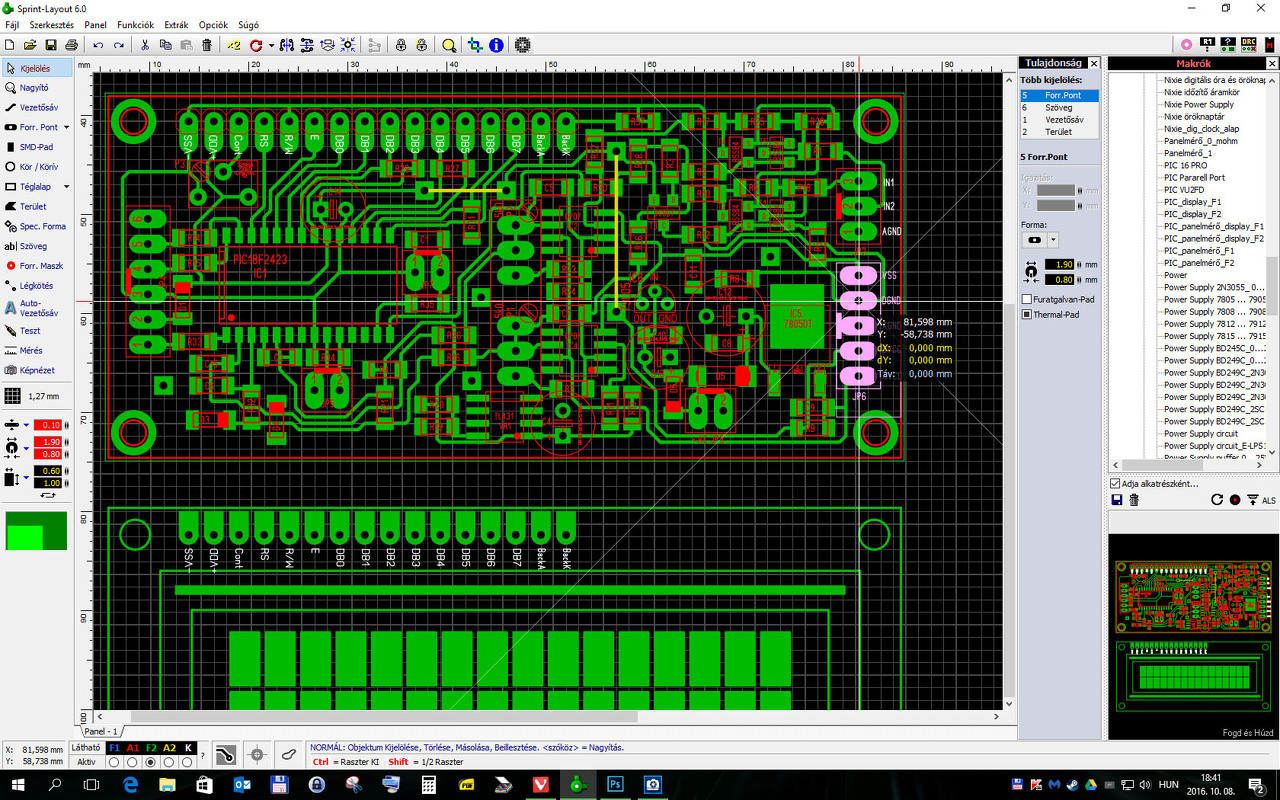Click the green layer color swatch
The width and height of the screenshot is (1280, 800).
[x=37, y=531]
